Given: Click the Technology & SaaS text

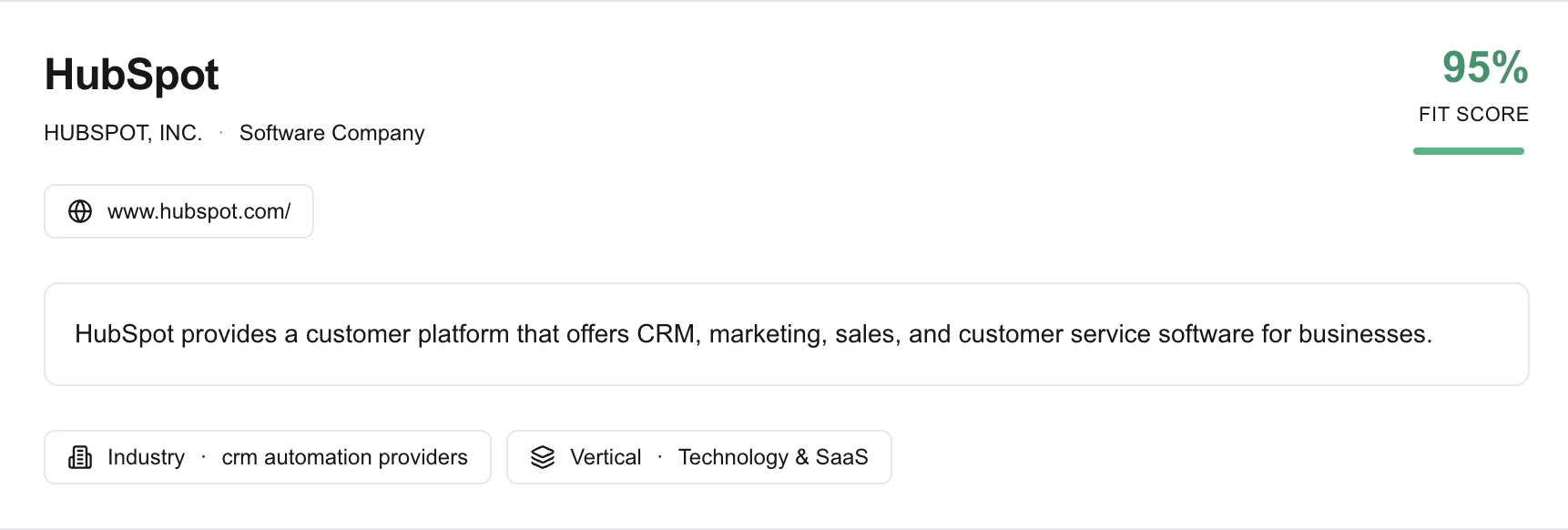Looking at the screenshot, I should pyautogui.click(x=773, y=457).
